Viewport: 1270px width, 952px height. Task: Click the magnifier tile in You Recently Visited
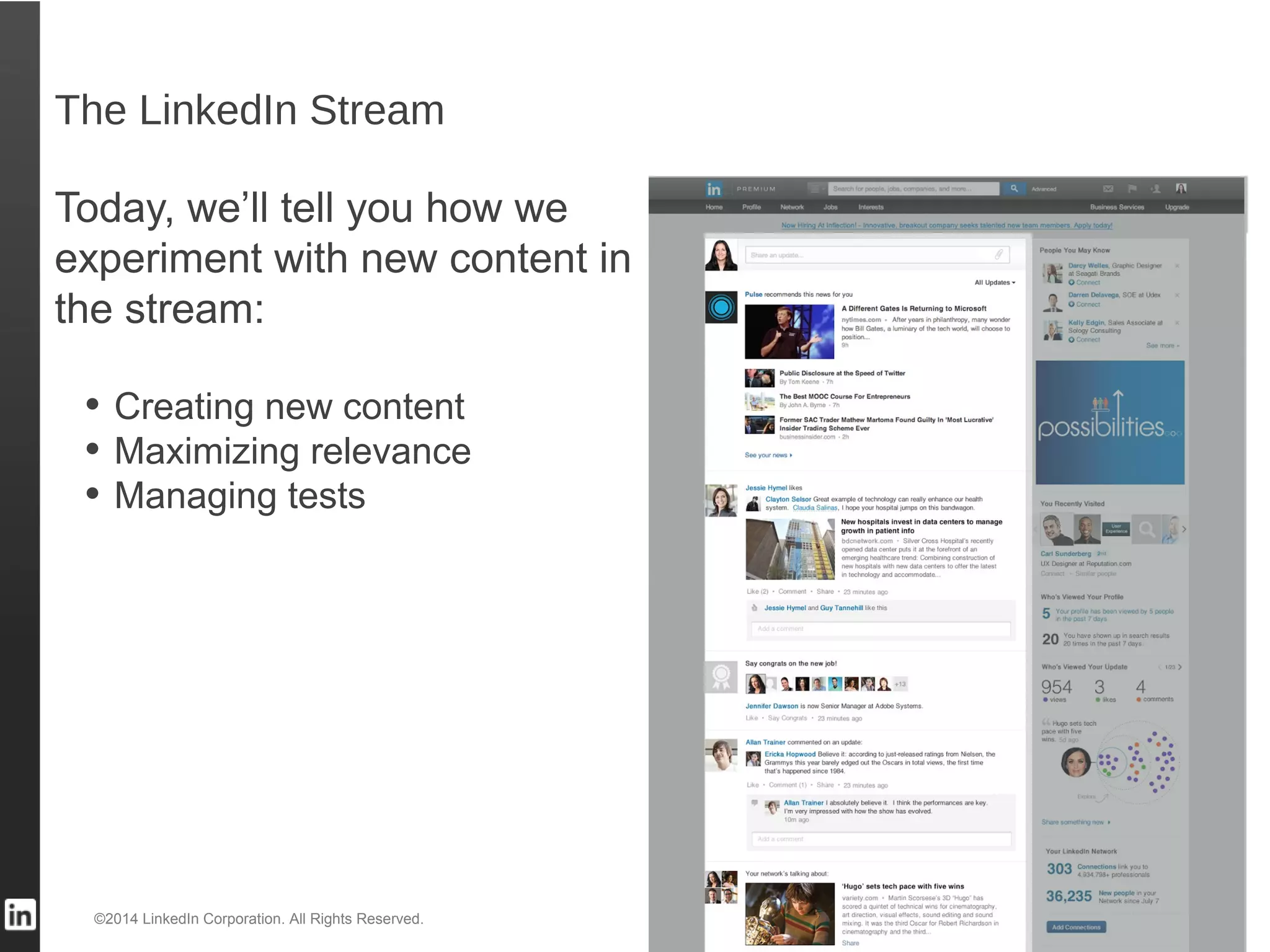coord(1147,529)
